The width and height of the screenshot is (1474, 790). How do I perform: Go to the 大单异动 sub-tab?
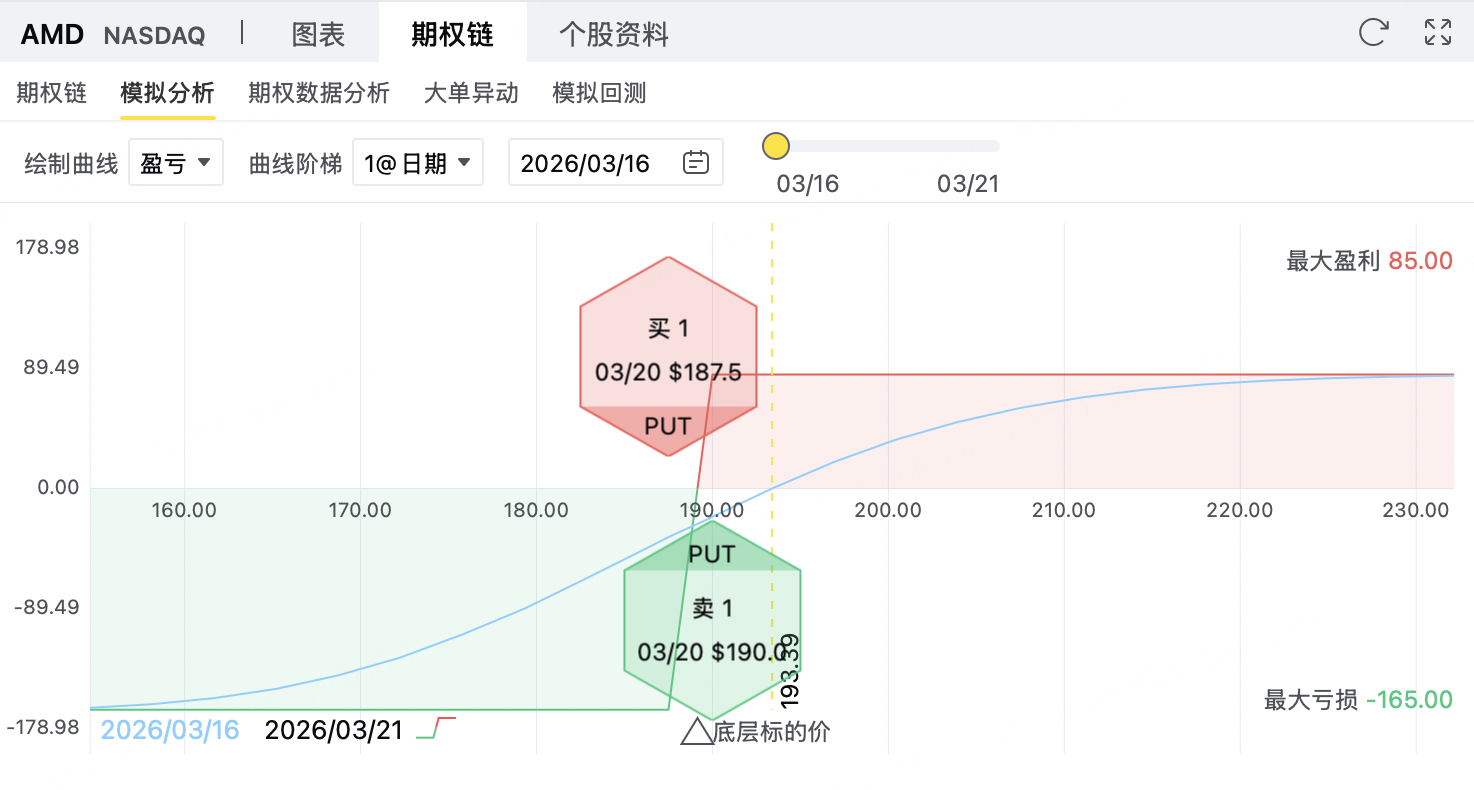tap(471, 93)
